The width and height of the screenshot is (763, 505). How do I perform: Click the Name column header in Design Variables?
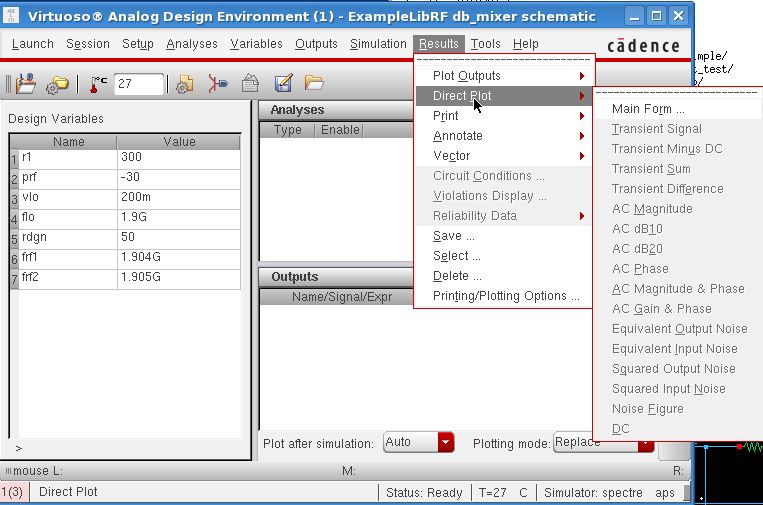tap(68, 142)
